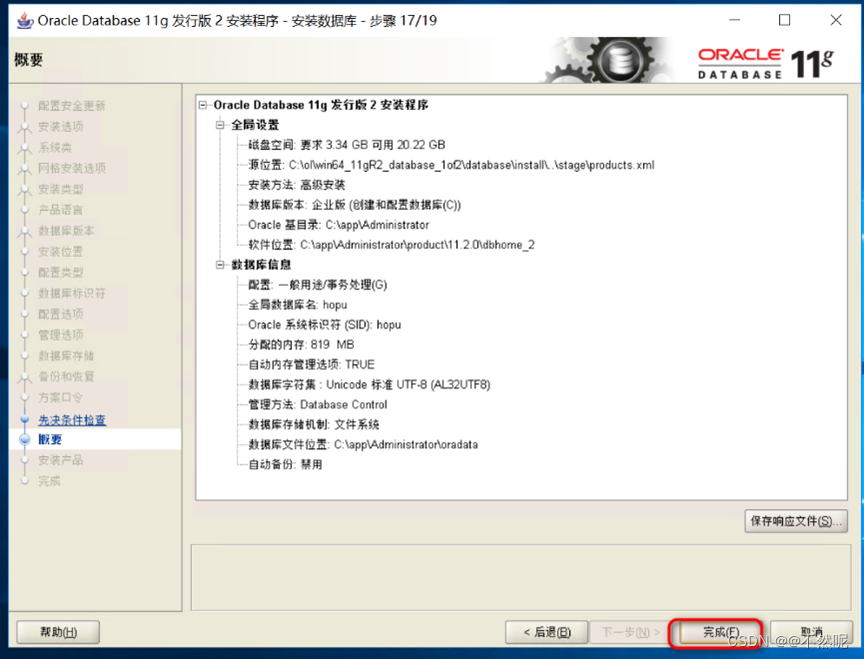Collapse the 数据库信息 tree section
864x659 pixels.
[x=220, y=265]
